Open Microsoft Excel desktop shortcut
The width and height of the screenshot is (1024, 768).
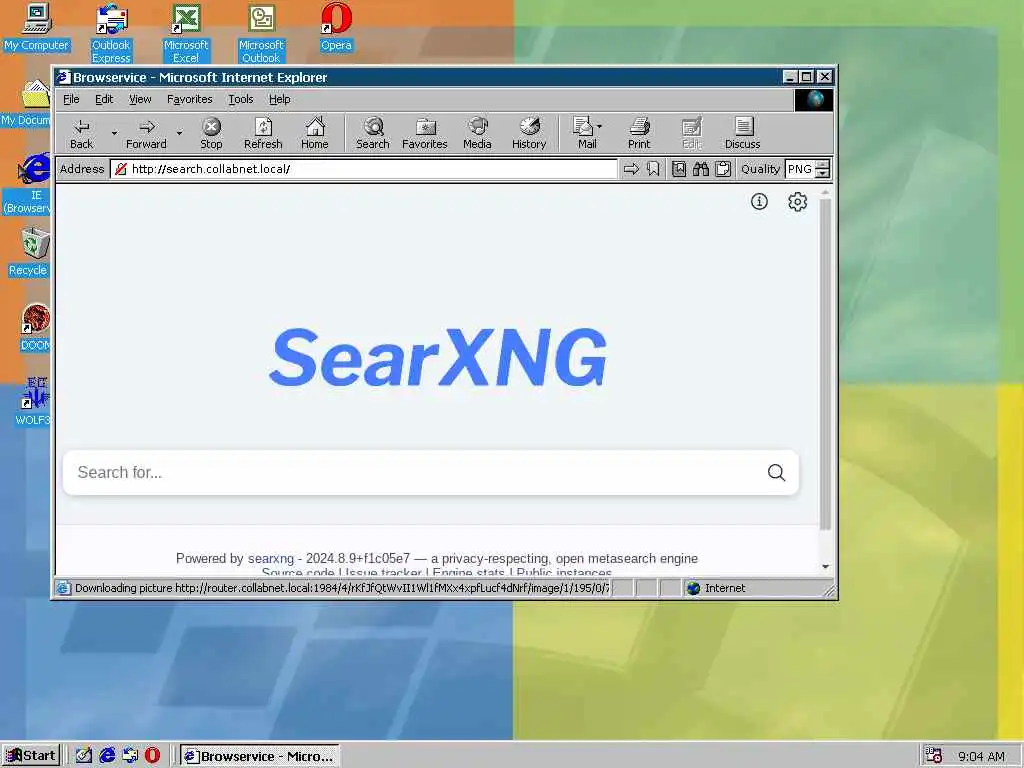point(186,33)
